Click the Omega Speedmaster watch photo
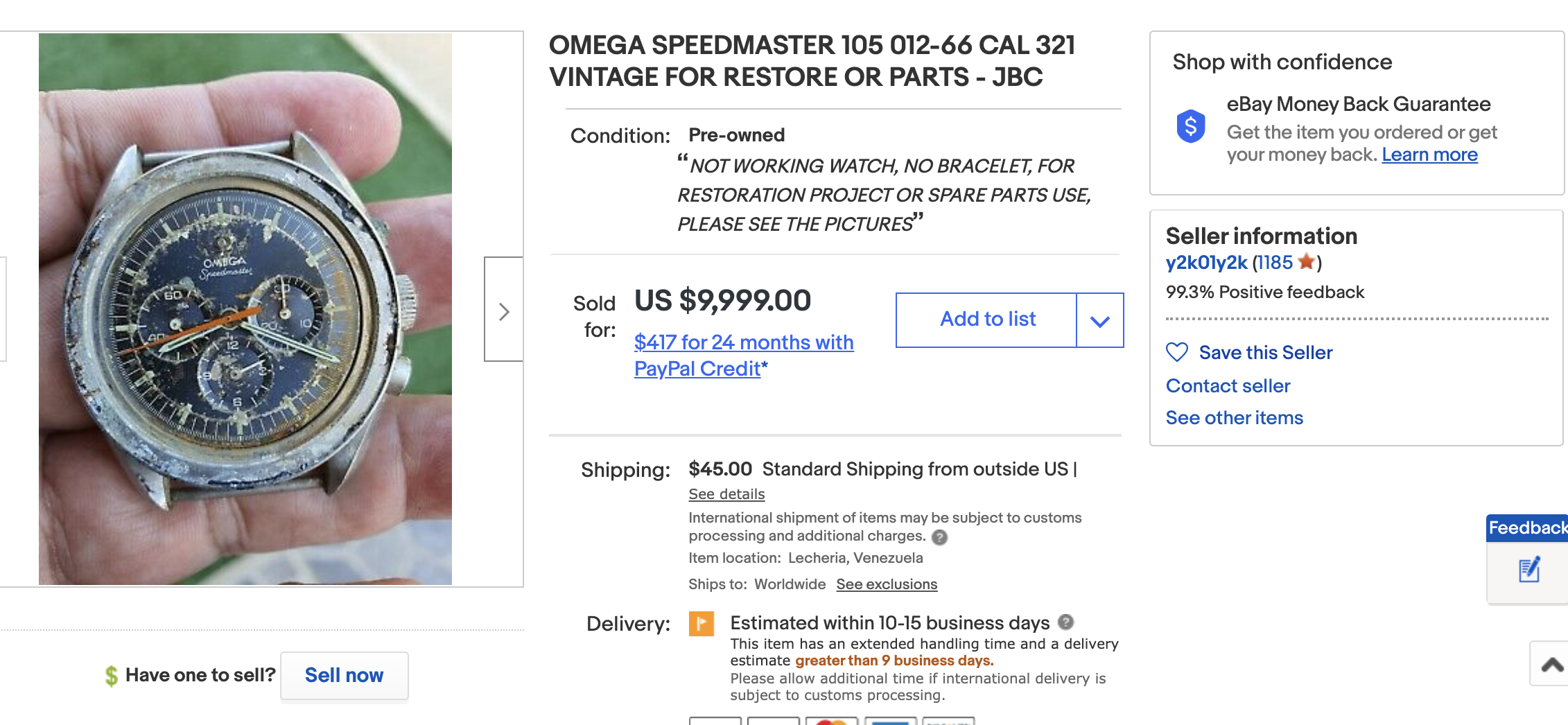 pyautogui.click(x=245, y=309)
